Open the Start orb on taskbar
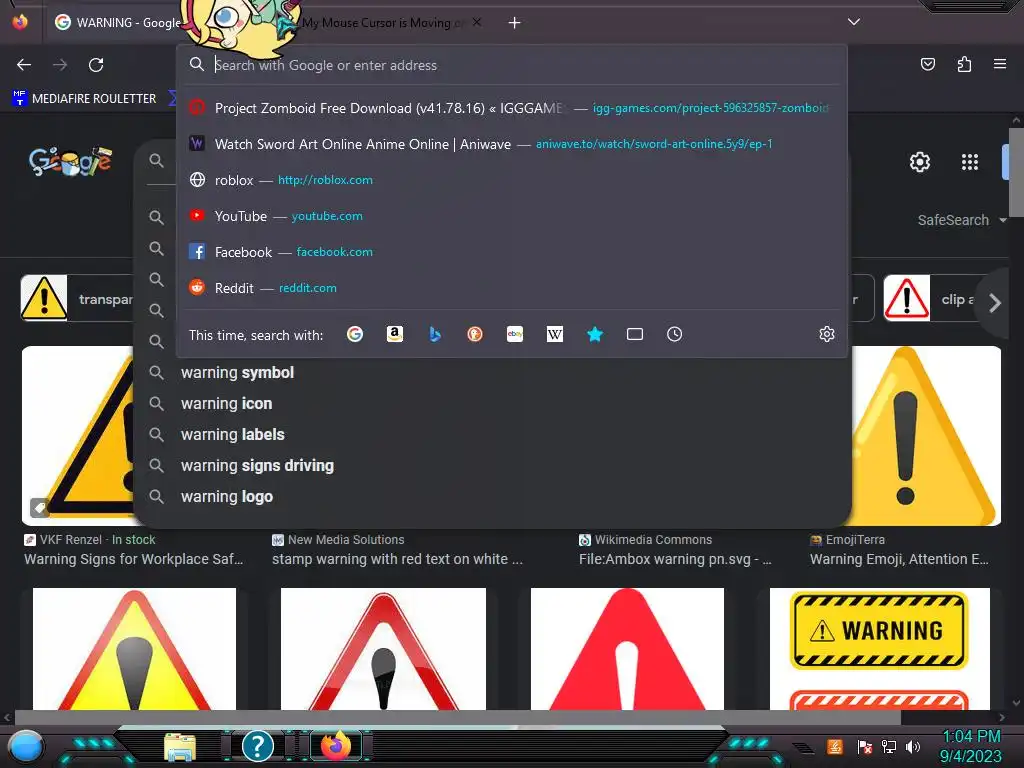This screenshot has width=1024, height=768. [26, 746]
